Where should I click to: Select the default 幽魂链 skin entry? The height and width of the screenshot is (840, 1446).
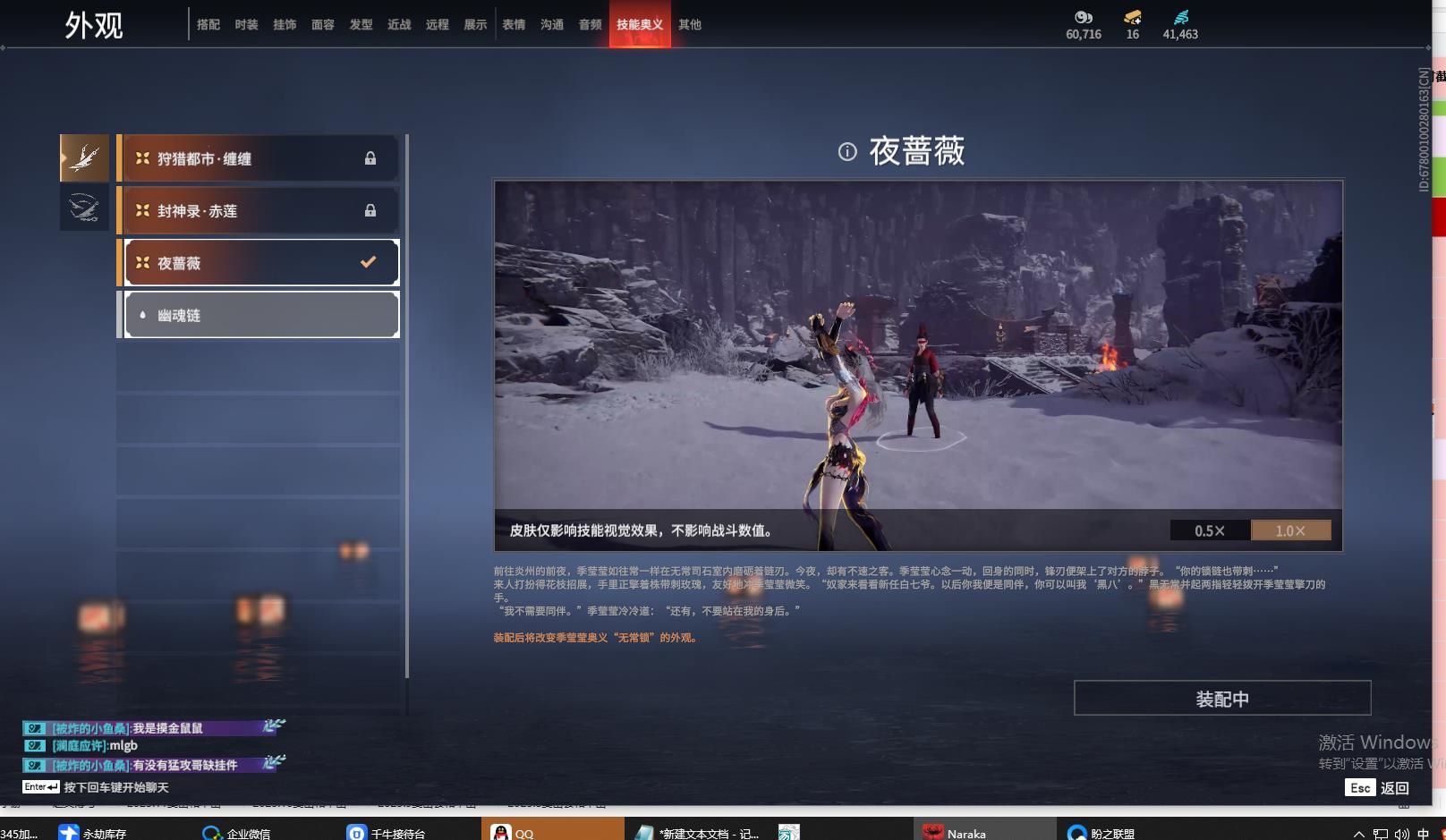pyautogui.click(x=259, y=315)
